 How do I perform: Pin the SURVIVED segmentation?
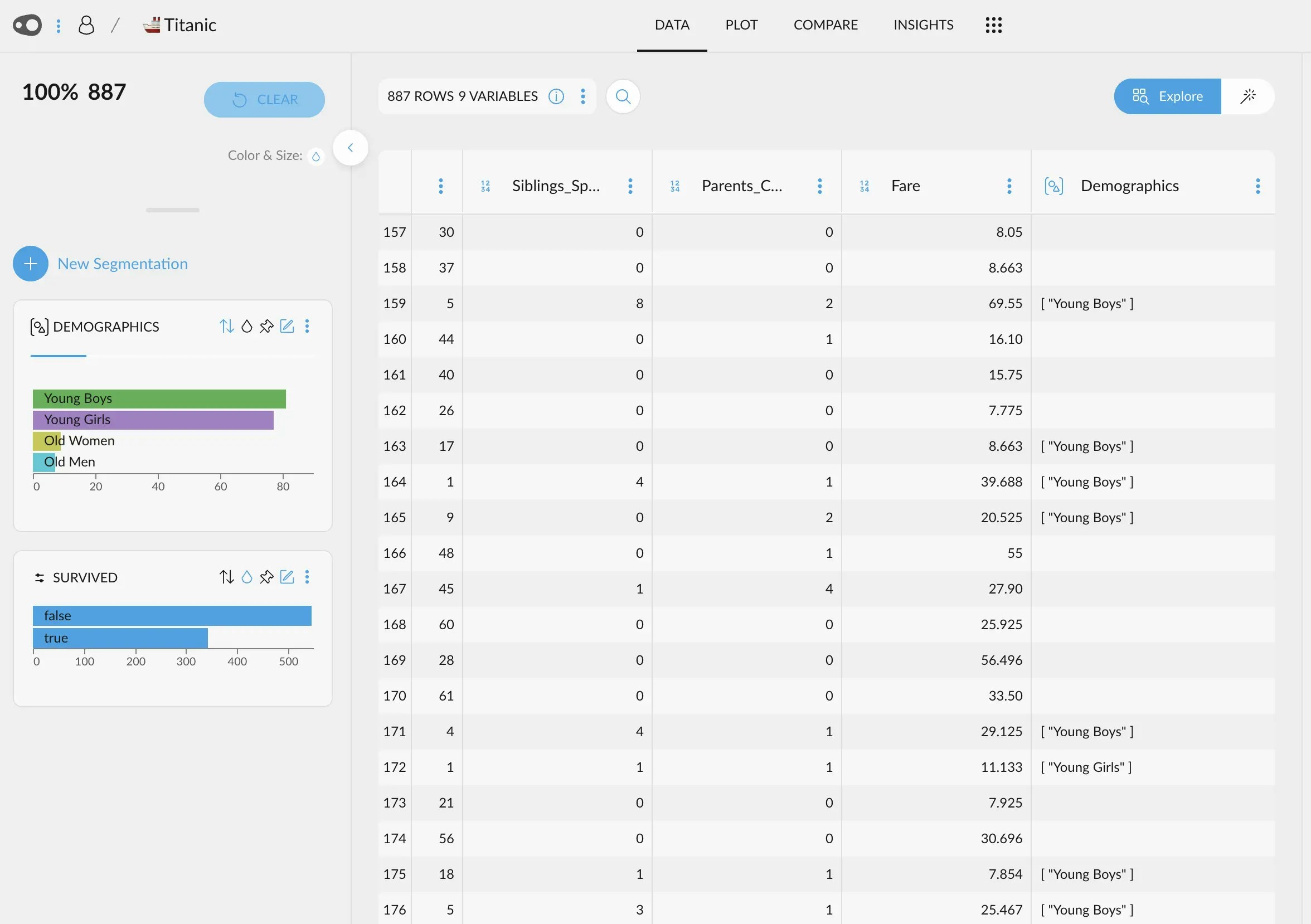click(x=266, y=577)
